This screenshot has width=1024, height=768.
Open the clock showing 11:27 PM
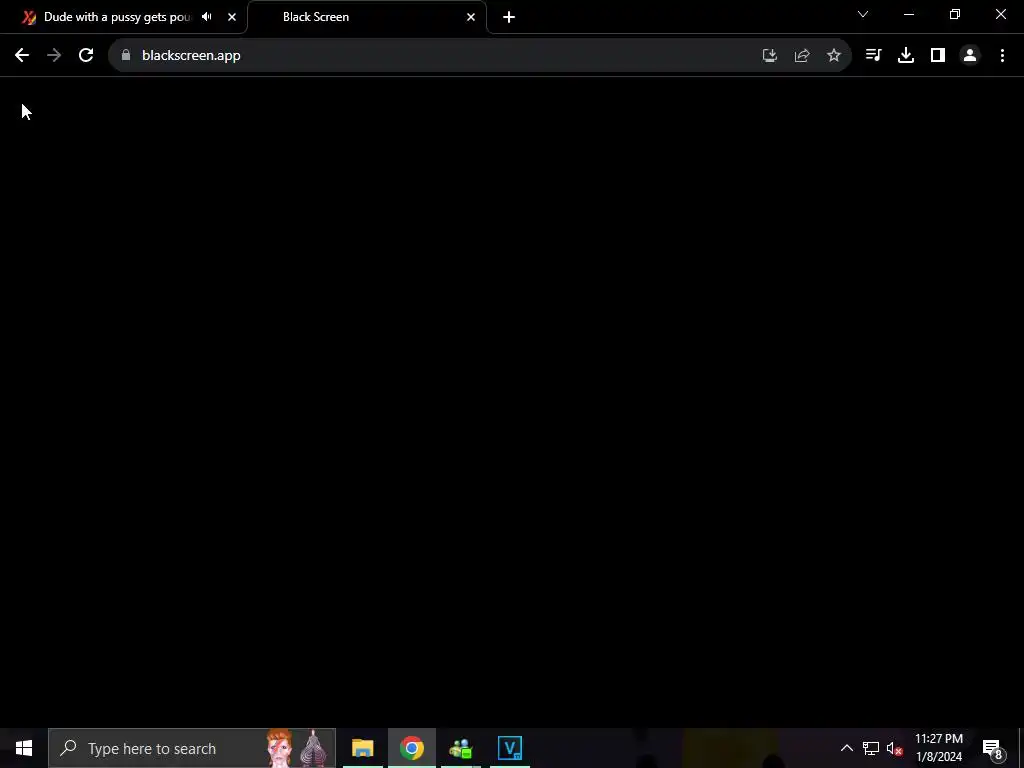tap(938, 748)
